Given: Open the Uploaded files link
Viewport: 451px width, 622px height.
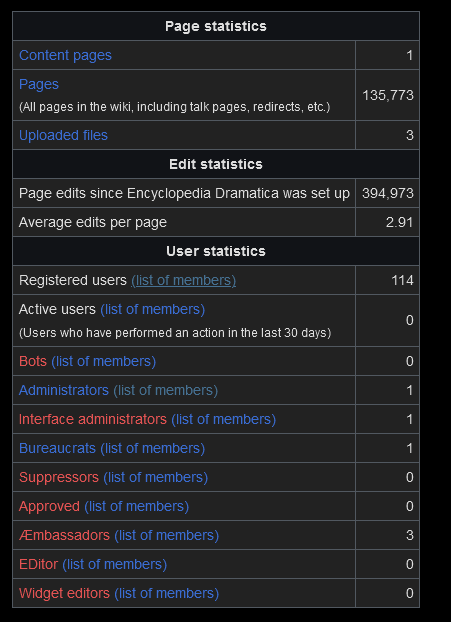Looking at the screenshot, I should pyautogui.click(x=63, y=135).
